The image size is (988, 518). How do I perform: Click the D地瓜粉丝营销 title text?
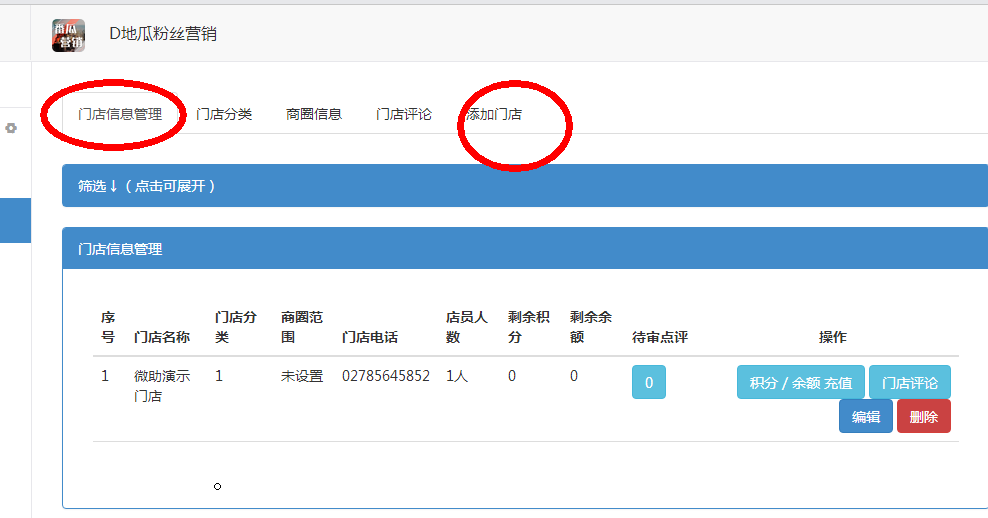163,34
